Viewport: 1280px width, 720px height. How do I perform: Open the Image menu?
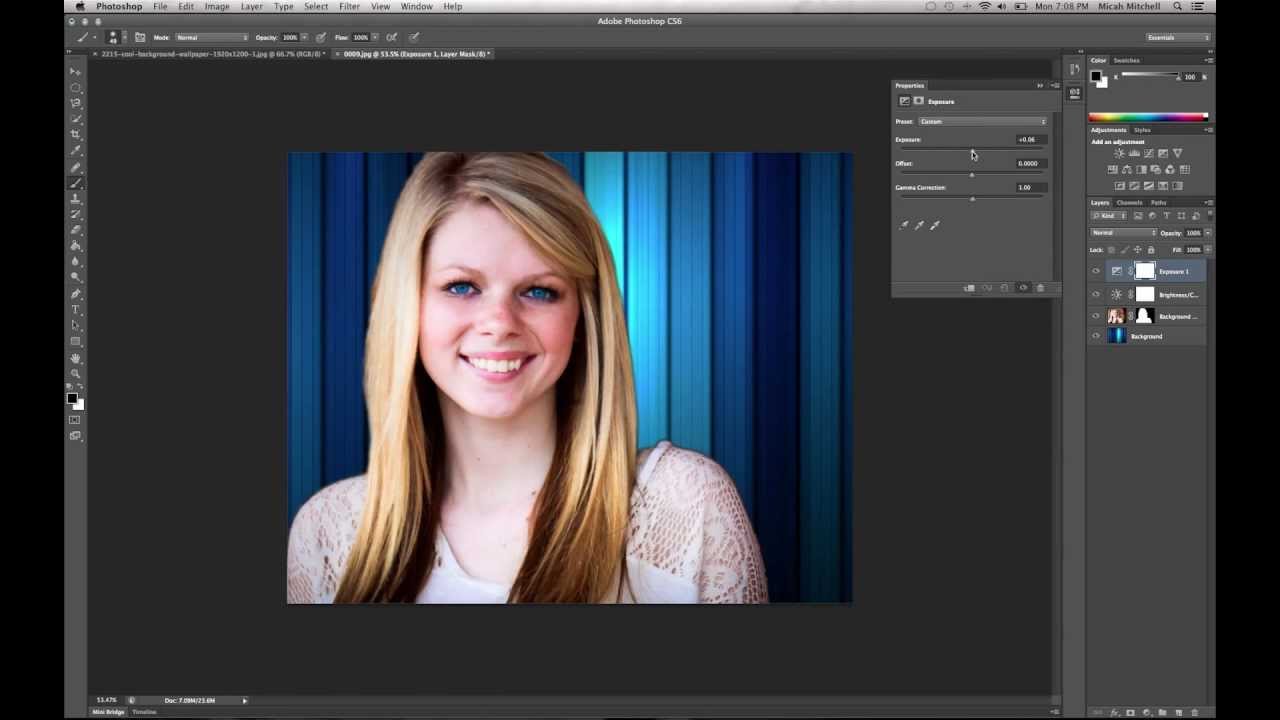coord(217,6)
